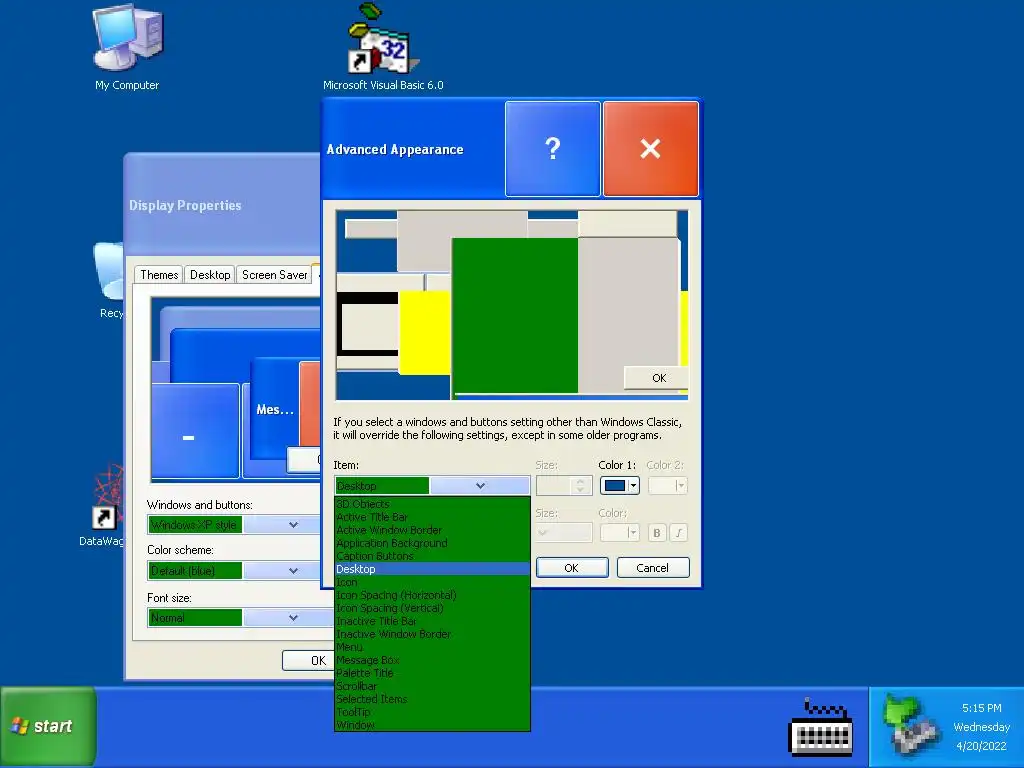Open the font Color swatch dropdown

pos(619,533)
